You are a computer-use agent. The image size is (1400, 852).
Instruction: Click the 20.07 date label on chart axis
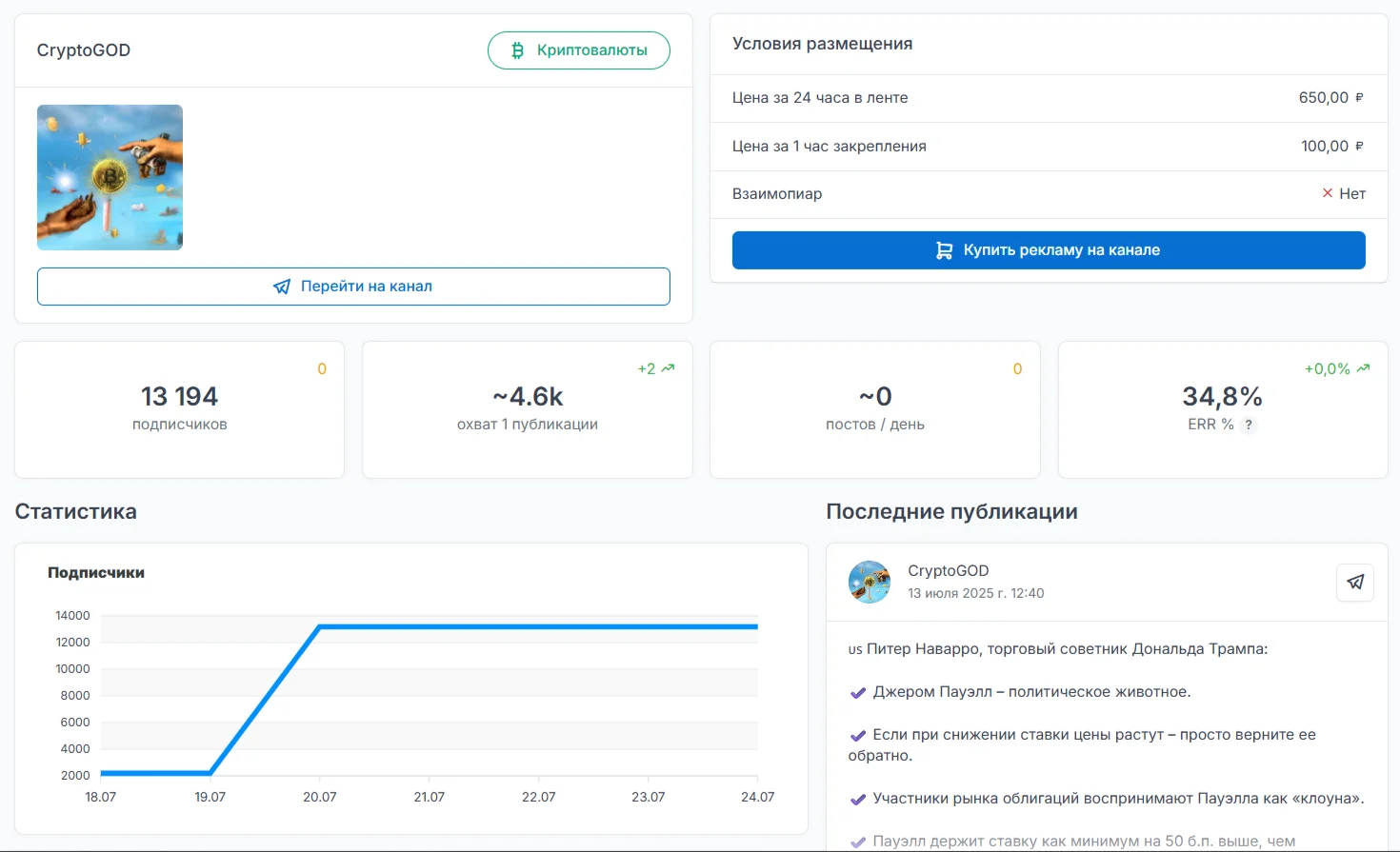[x=320, y=797]
